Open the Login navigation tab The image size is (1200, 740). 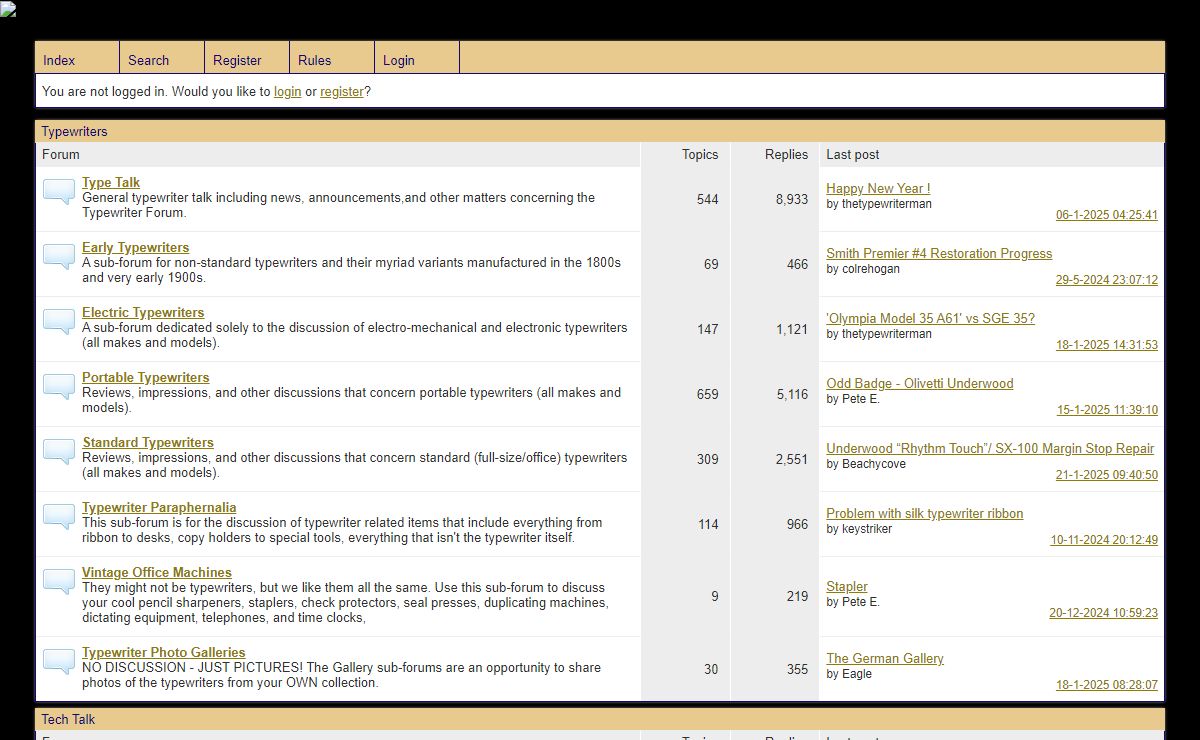click(417, 59)
